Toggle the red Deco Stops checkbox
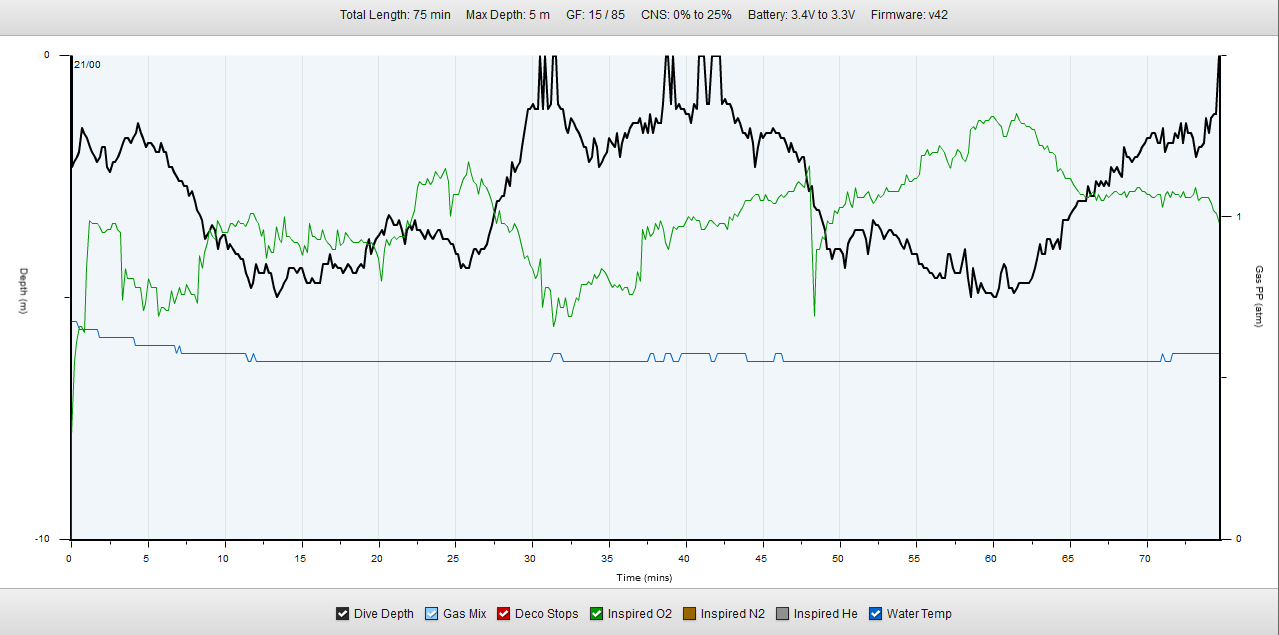Viewport: 1279px width, 635px height. click(x=504, y=614)
